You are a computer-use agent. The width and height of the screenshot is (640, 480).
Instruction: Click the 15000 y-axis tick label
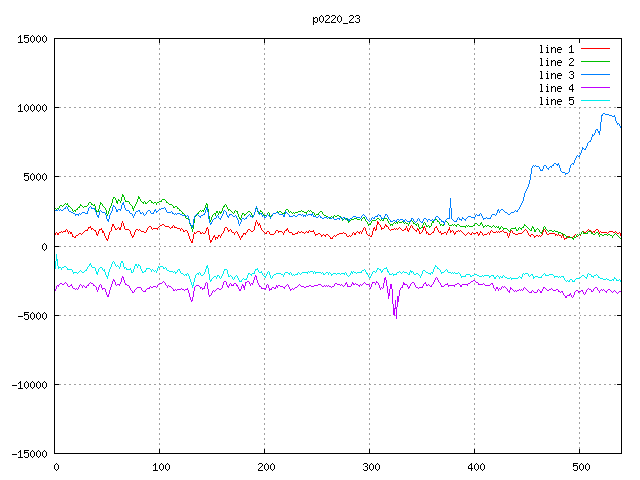[x=31, y=39]
